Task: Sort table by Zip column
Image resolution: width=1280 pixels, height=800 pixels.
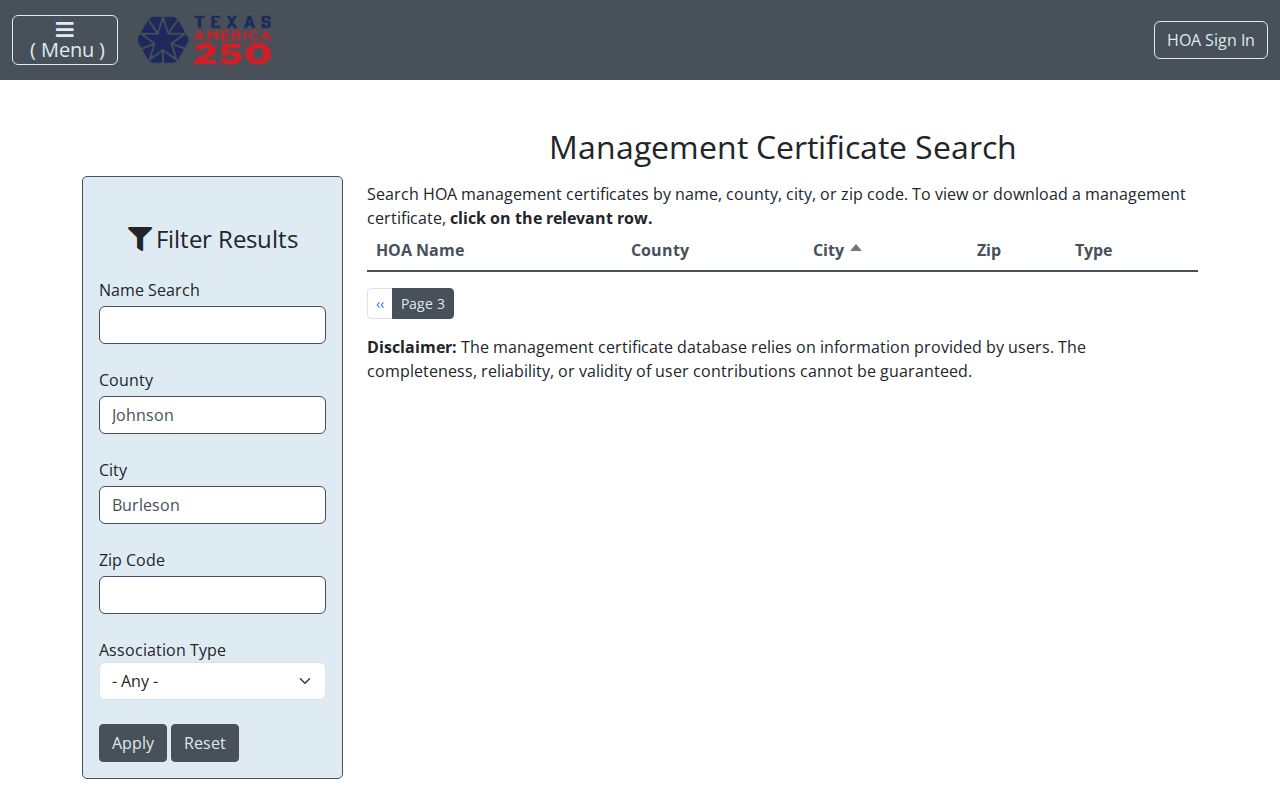Action: pos(989,250)
